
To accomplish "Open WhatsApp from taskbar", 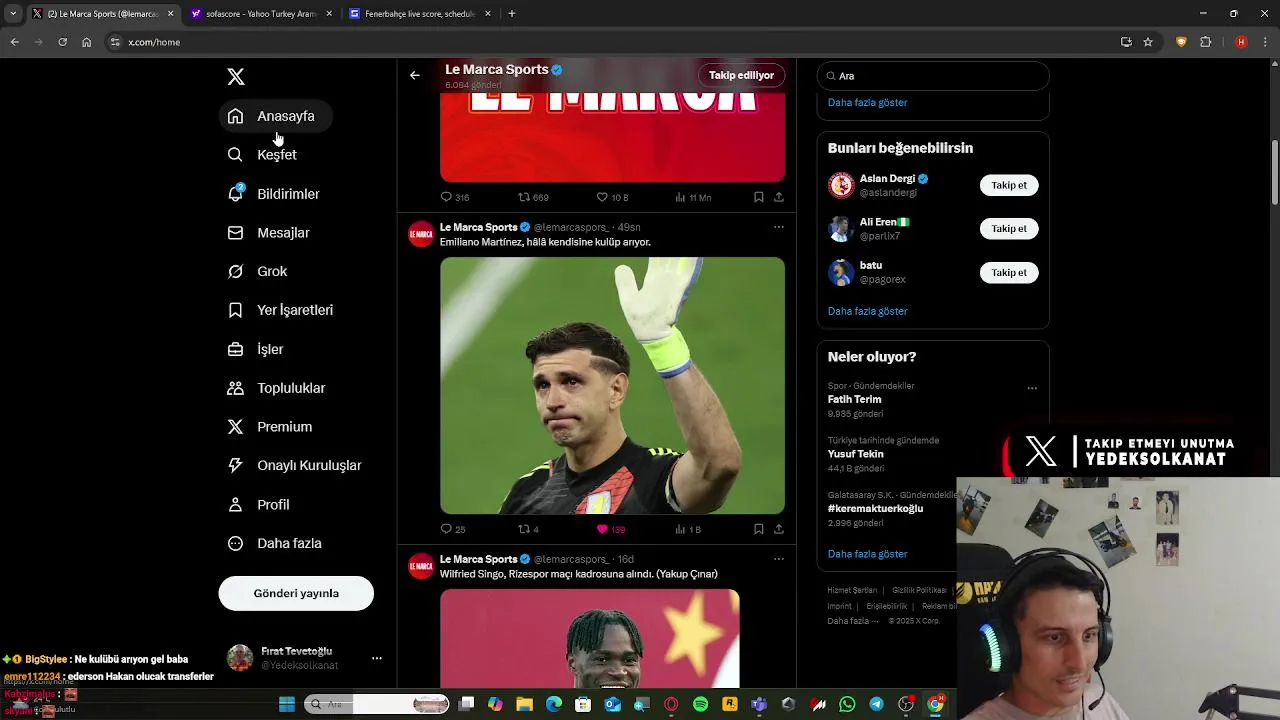I will (x=847, y=705).
